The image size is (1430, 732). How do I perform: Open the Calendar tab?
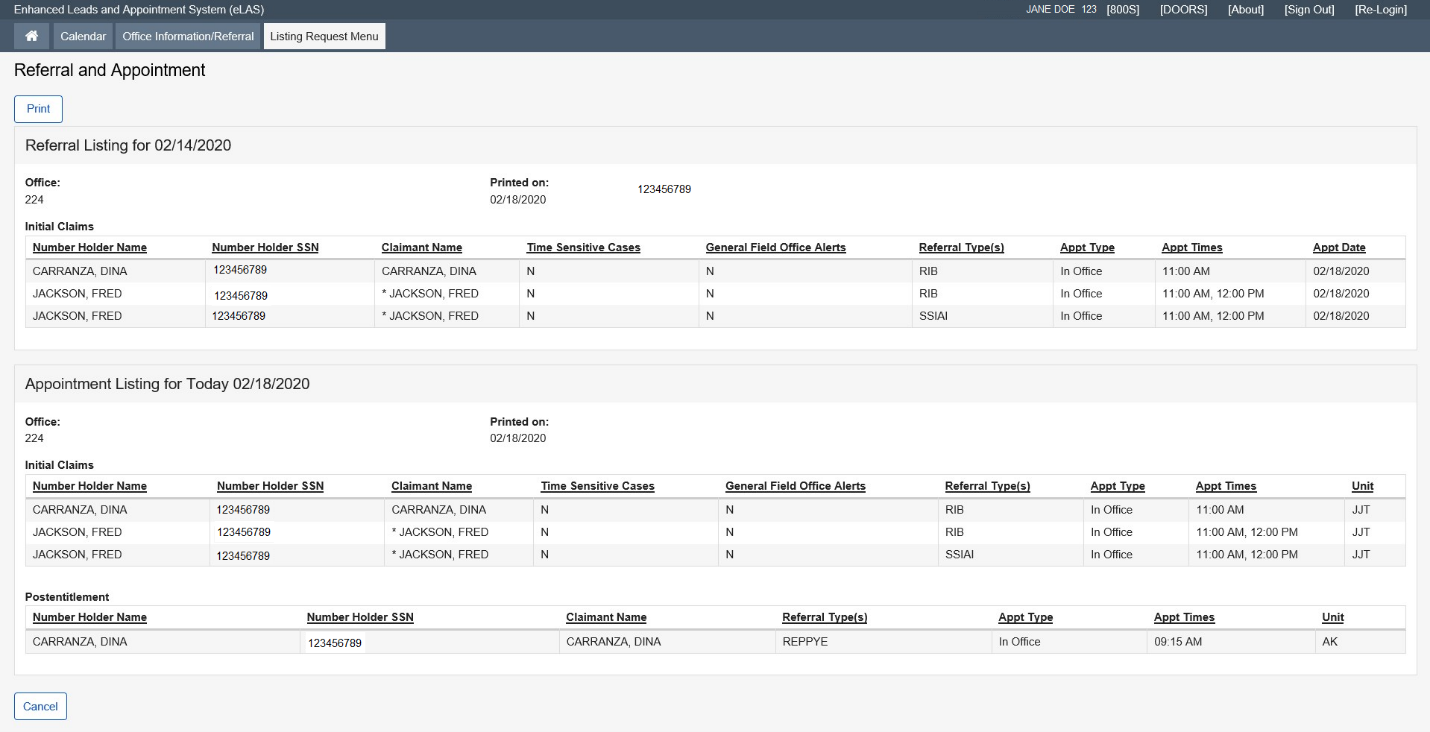click(x=83, y=36)
